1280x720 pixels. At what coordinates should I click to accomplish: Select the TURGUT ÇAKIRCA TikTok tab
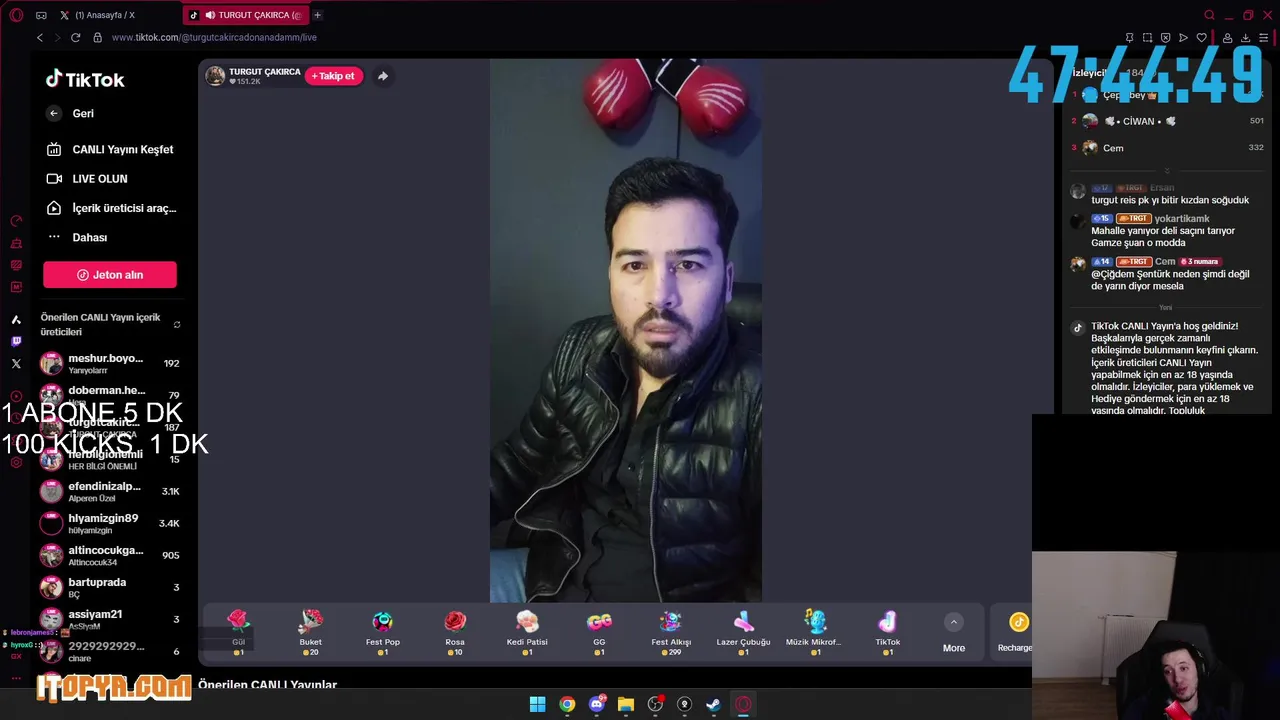[246, 15]
